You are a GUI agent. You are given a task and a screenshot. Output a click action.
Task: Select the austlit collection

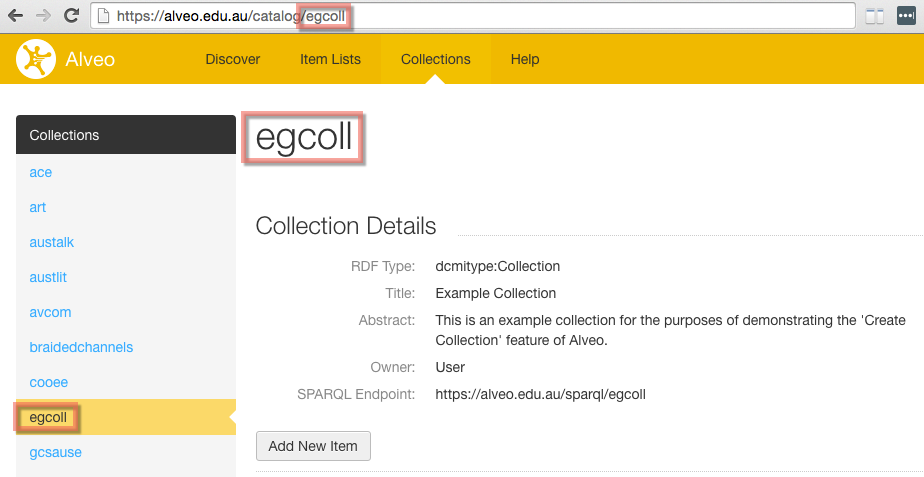[x=48, y=277]
